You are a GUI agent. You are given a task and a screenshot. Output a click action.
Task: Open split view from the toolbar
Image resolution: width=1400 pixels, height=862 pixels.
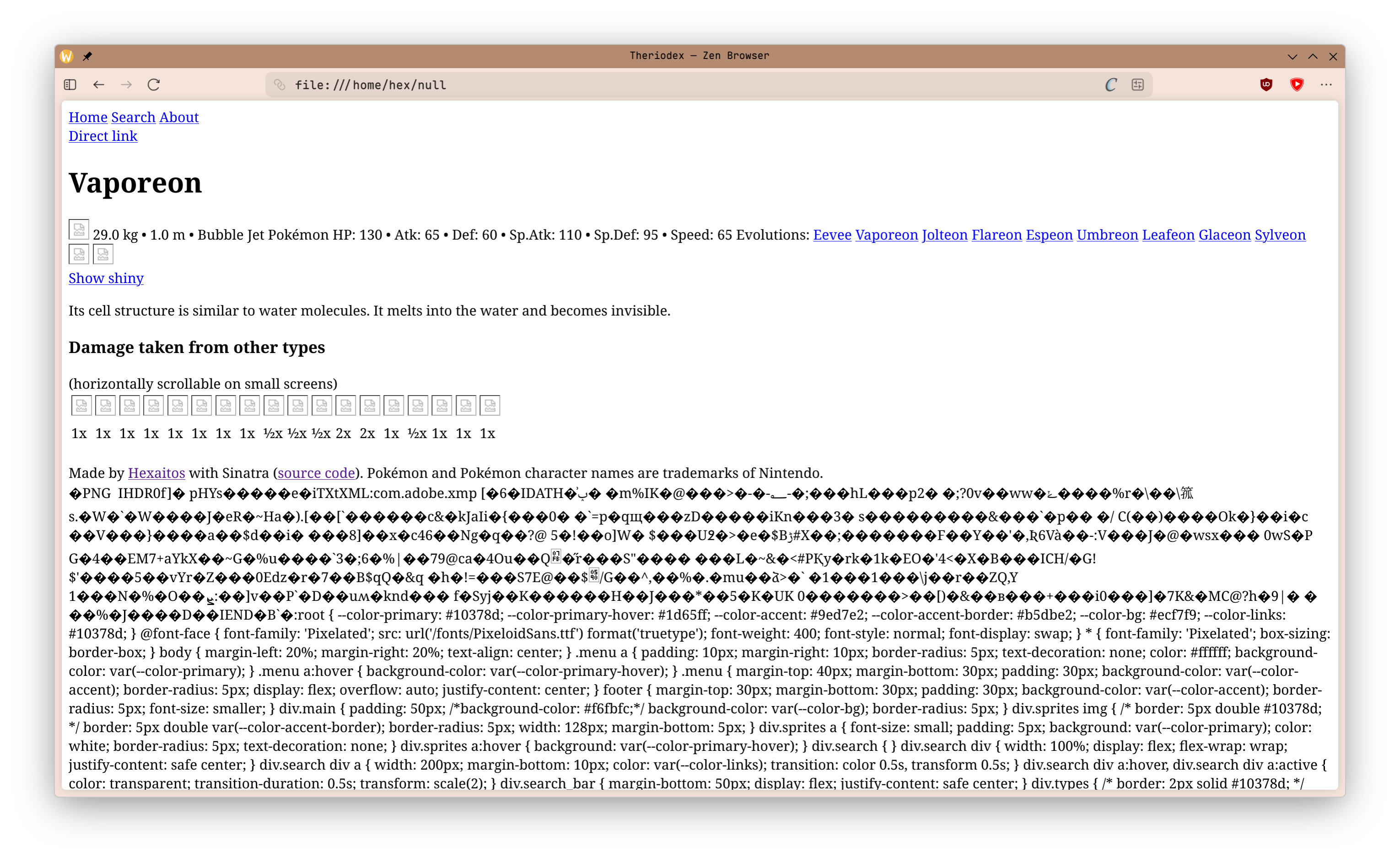pos(1138,85)
